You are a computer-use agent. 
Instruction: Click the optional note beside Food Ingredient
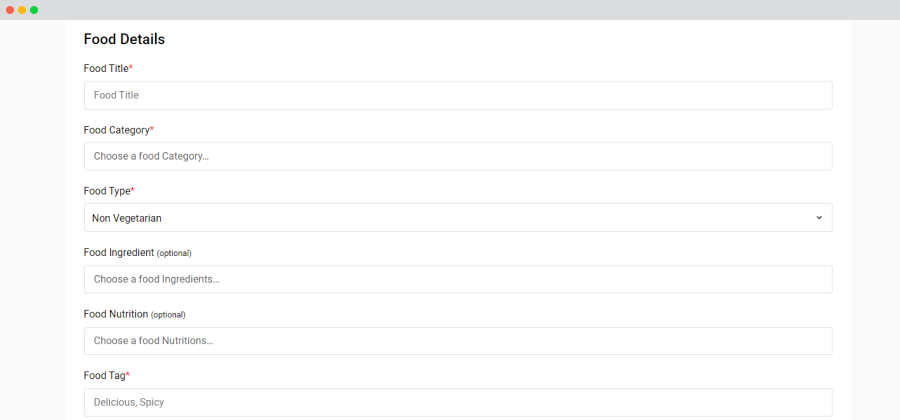pos(174,253)
